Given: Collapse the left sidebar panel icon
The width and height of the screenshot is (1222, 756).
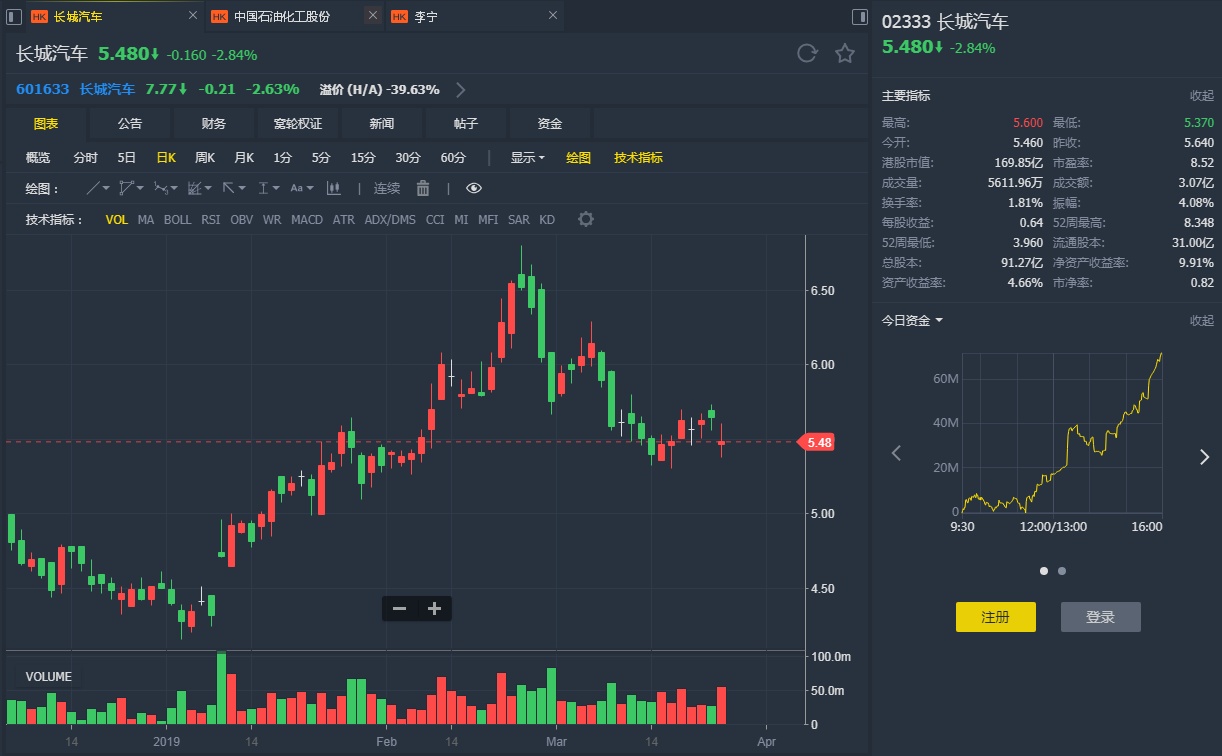Looking at the screenshot, I should click(x=14, y=17).
